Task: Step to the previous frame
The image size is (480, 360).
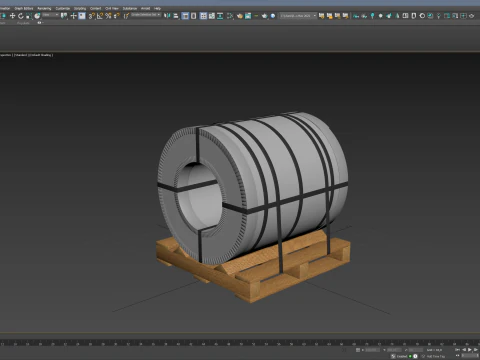Action: (464, 350)
